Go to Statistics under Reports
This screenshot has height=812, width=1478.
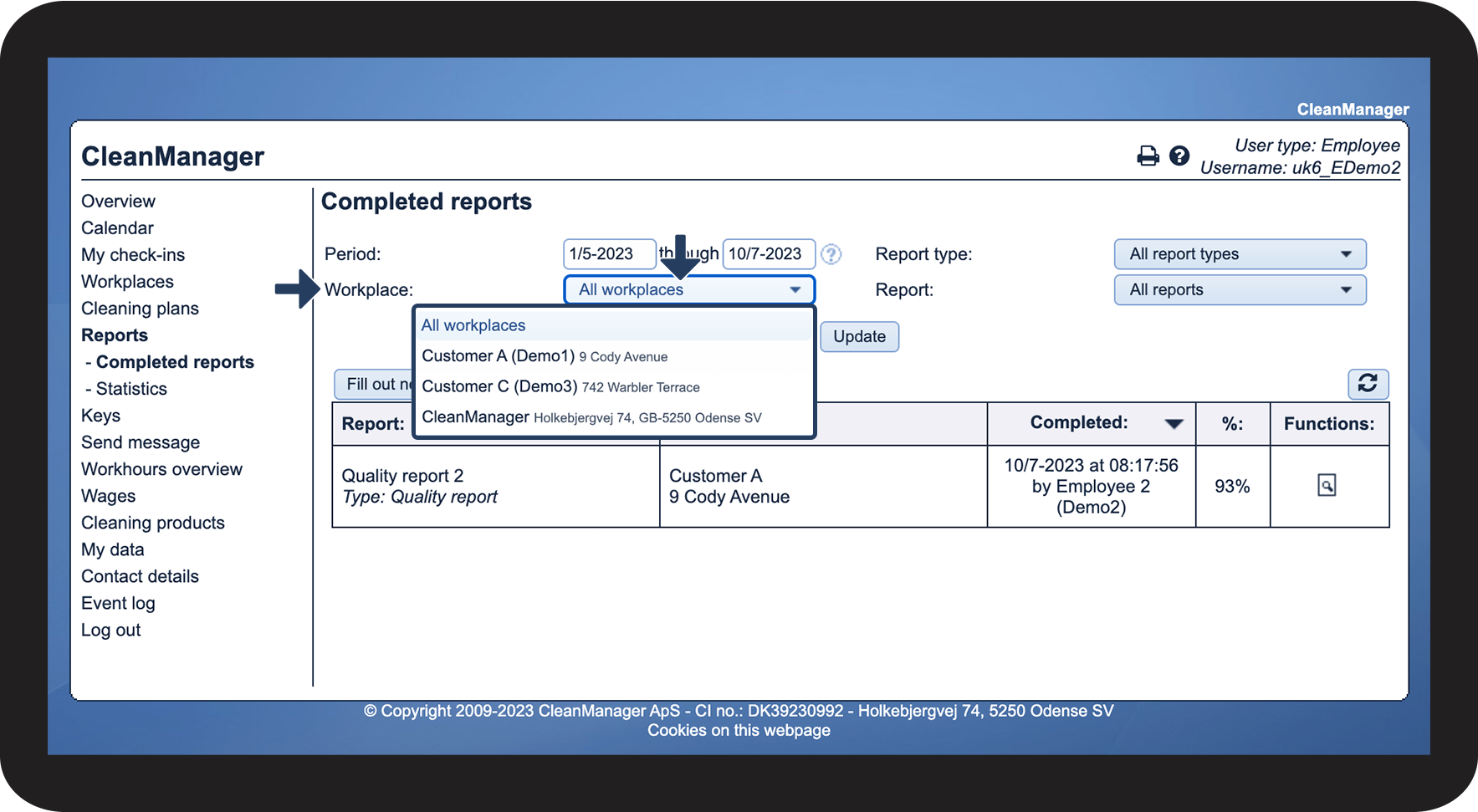pyautogui.click(x=131, y=389)
